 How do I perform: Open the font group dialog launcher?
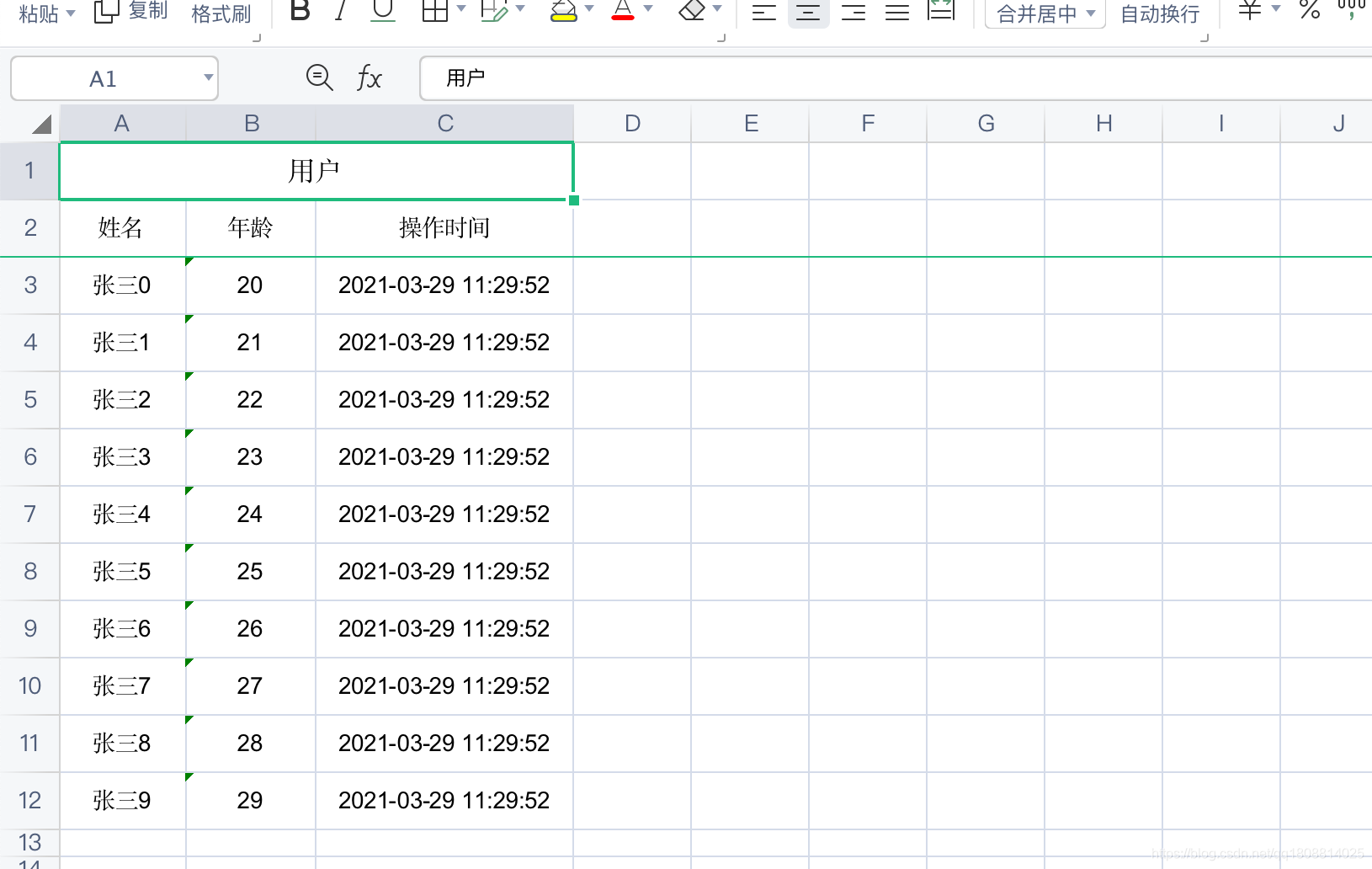[x=721, y=37]
